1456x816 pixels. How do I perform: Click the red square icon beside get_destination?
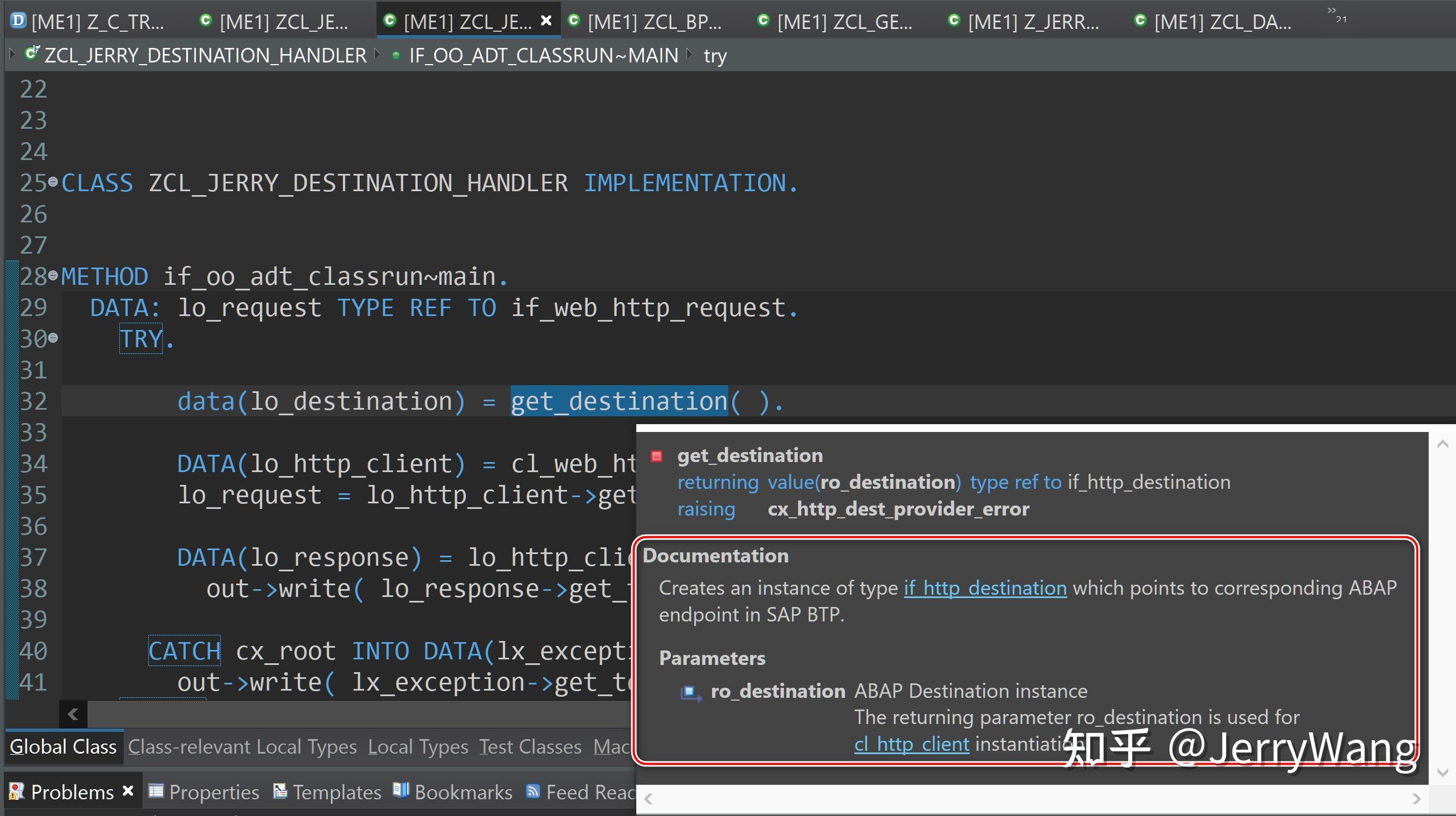tap(657, 456)
